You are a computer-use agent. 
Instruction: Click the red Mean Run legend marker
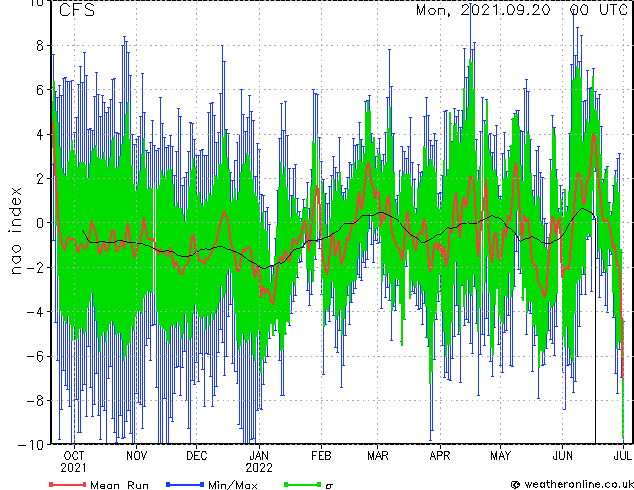[x=68, y=484]
